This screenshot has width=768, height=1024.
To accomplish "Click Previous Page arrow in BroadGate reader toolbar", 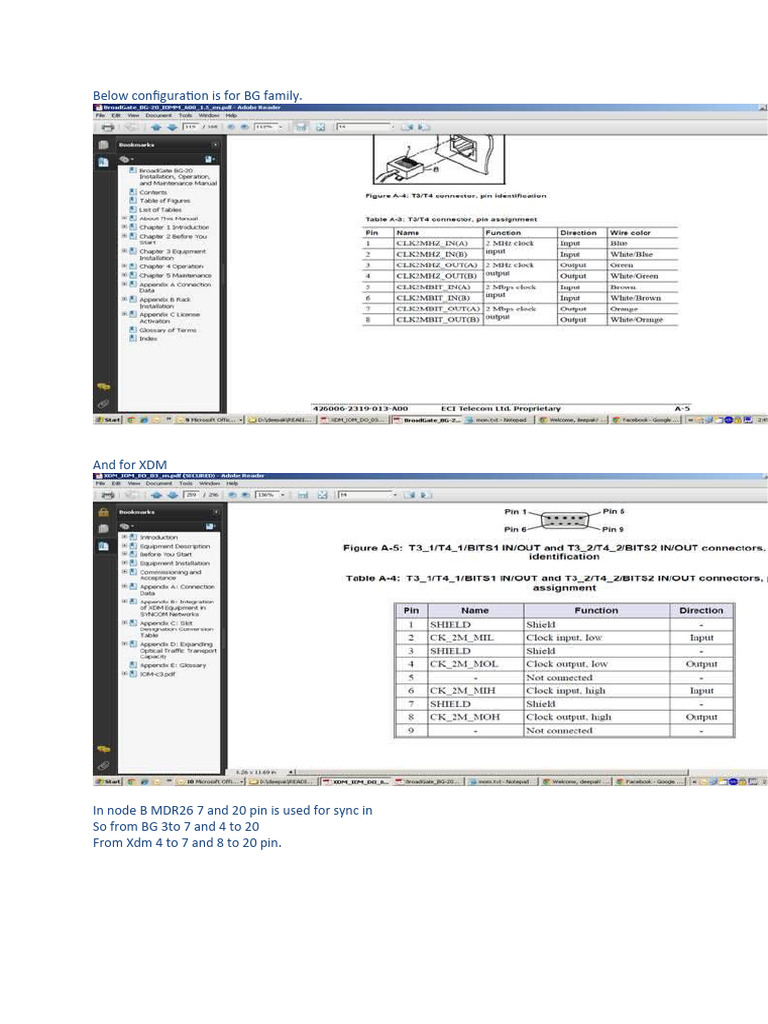I will 156,127.
